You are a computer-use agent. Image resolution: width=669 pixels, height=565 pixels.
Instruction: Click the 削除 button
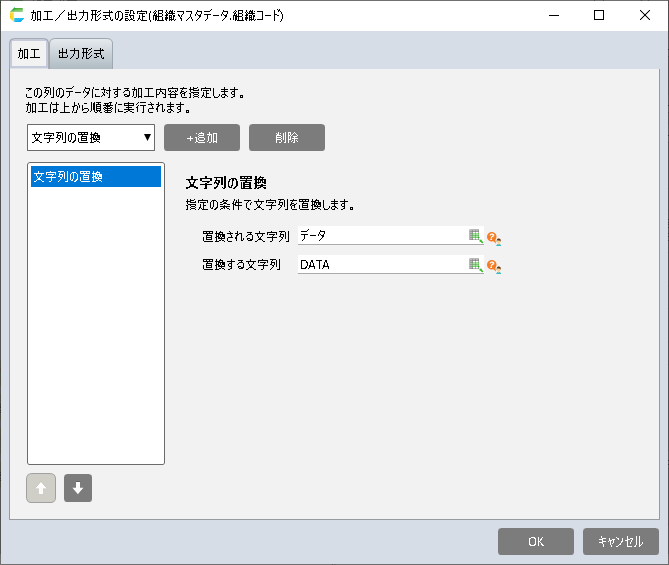point(287,138)
